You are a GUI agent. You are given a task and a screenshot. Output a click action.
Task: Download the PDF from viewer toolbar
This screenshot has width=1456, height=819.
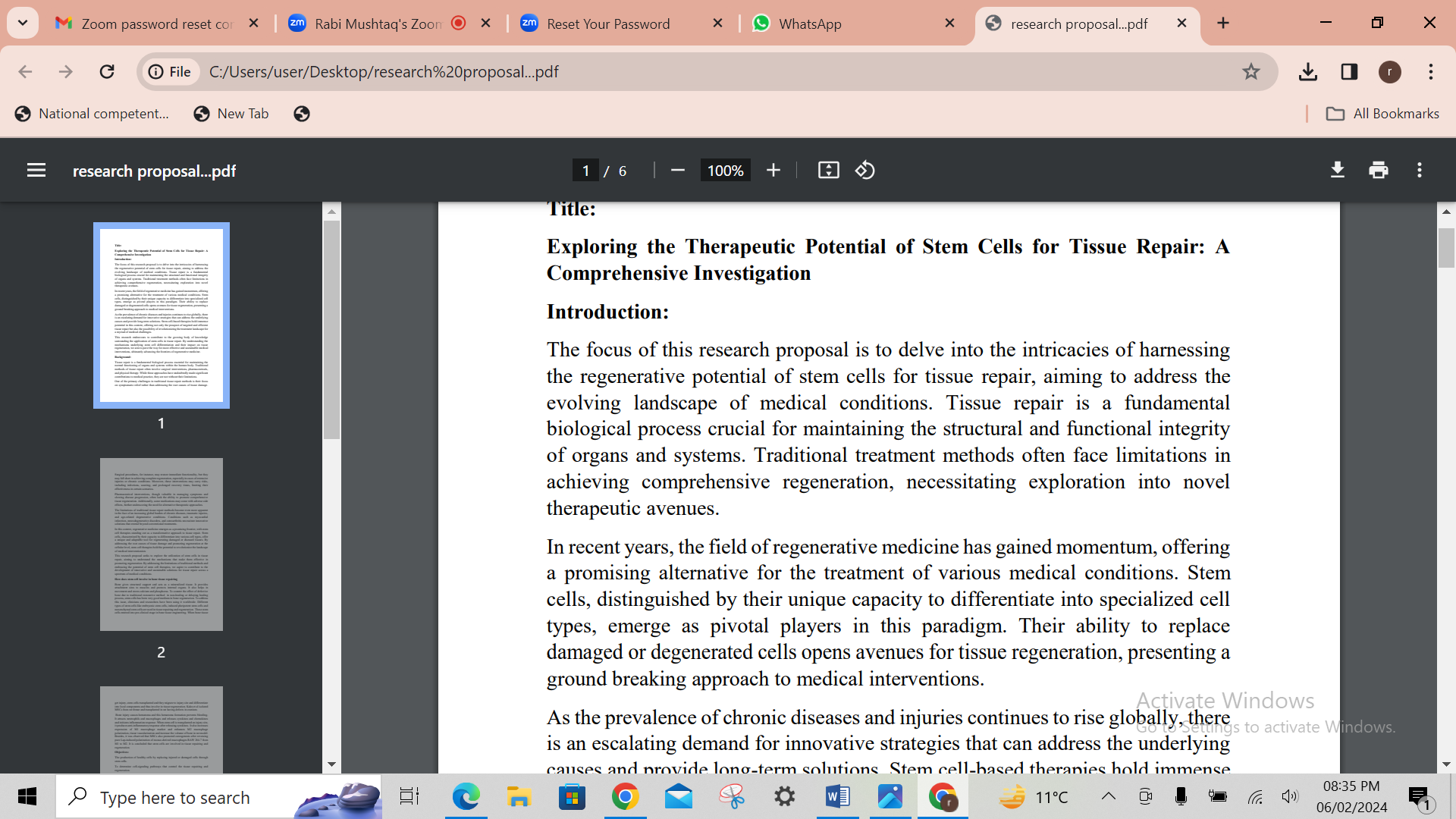coord(1338,171)
